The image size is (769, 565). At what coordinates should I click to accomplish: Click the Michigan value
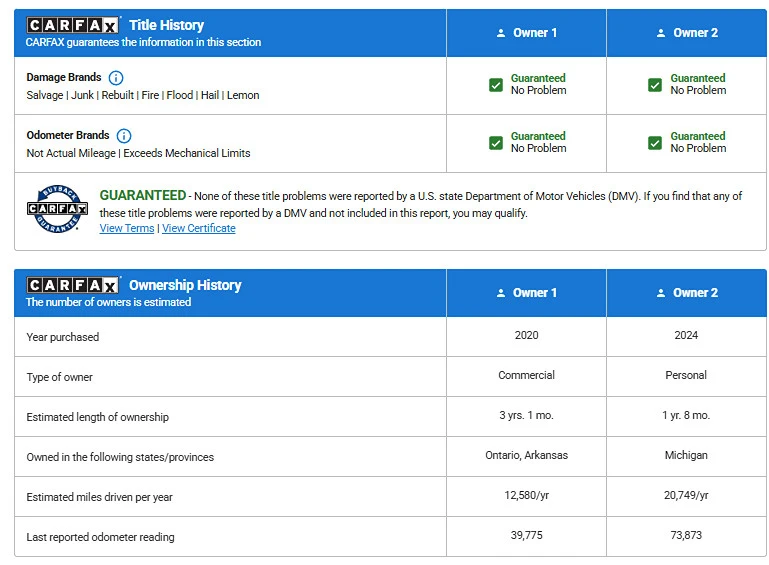686,455
